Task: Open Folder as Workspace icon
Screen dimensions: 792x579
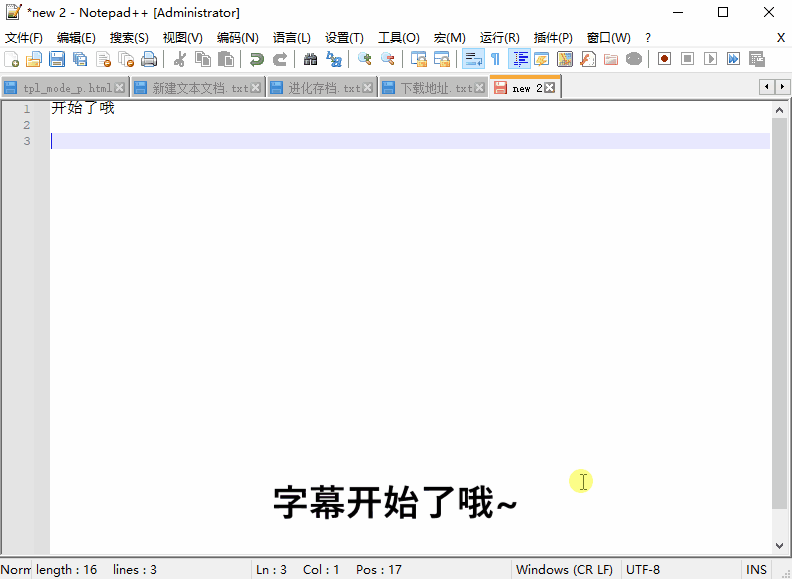Action: tap(611, 59)
